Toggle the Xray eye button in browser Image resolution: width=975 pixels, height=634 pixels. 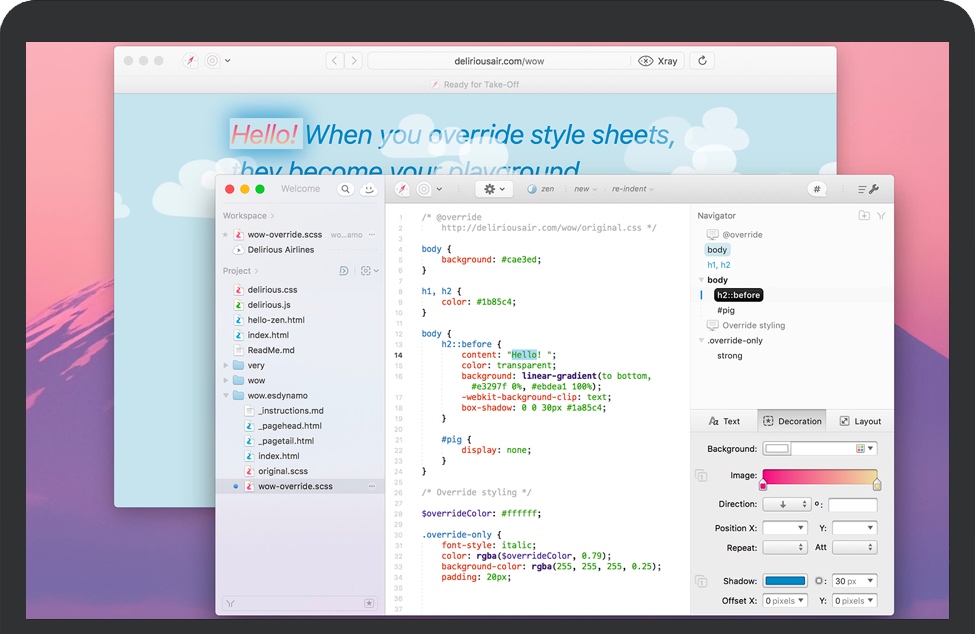pos(659,61)
